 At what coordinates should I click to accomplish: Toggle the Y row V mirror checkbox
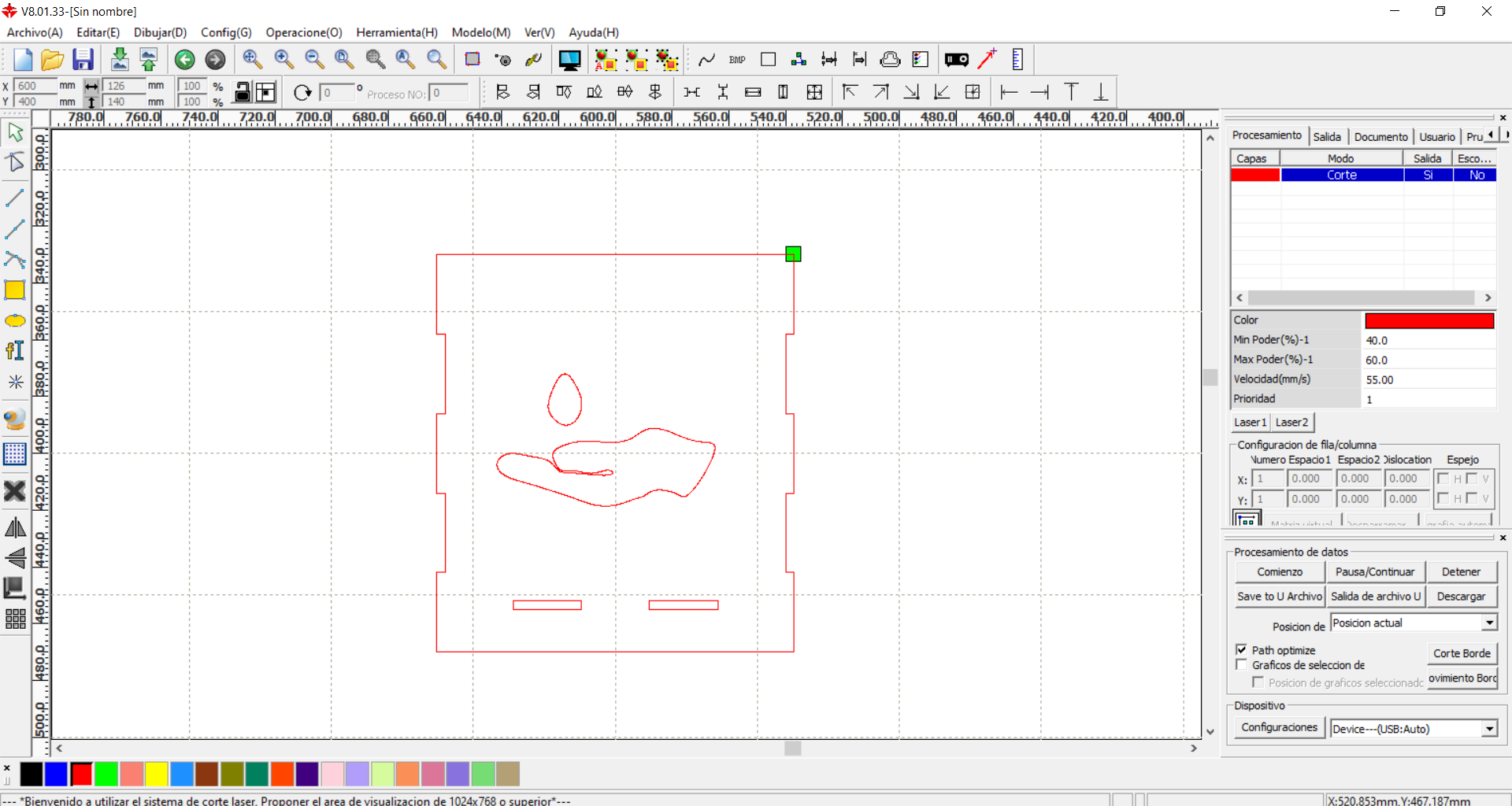(1472, 498)
